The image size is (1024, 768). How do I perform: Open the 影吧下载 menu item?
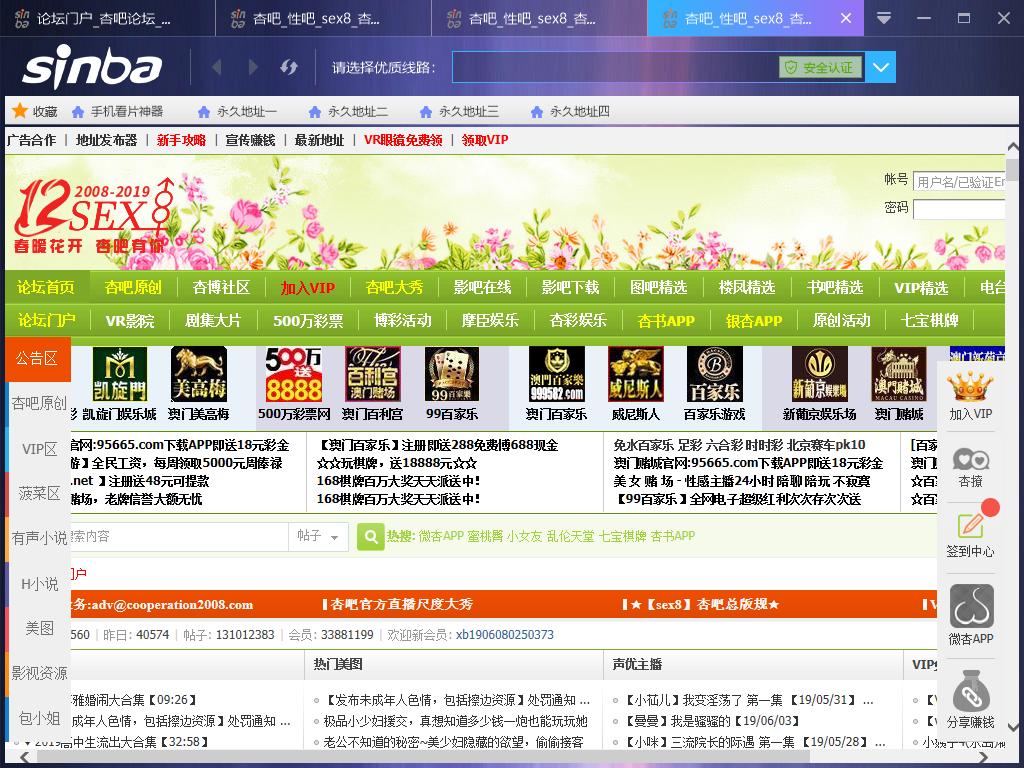pyautogui.click(x=570, y=287)
